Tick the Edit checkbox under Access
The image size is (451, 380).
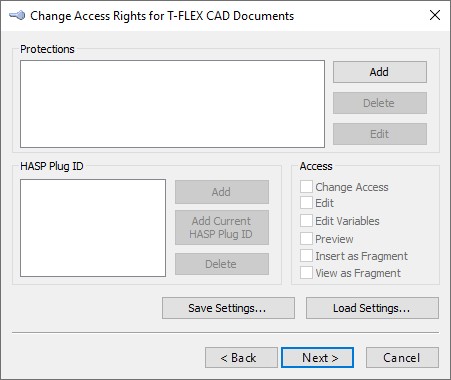[x=306, y=203]
